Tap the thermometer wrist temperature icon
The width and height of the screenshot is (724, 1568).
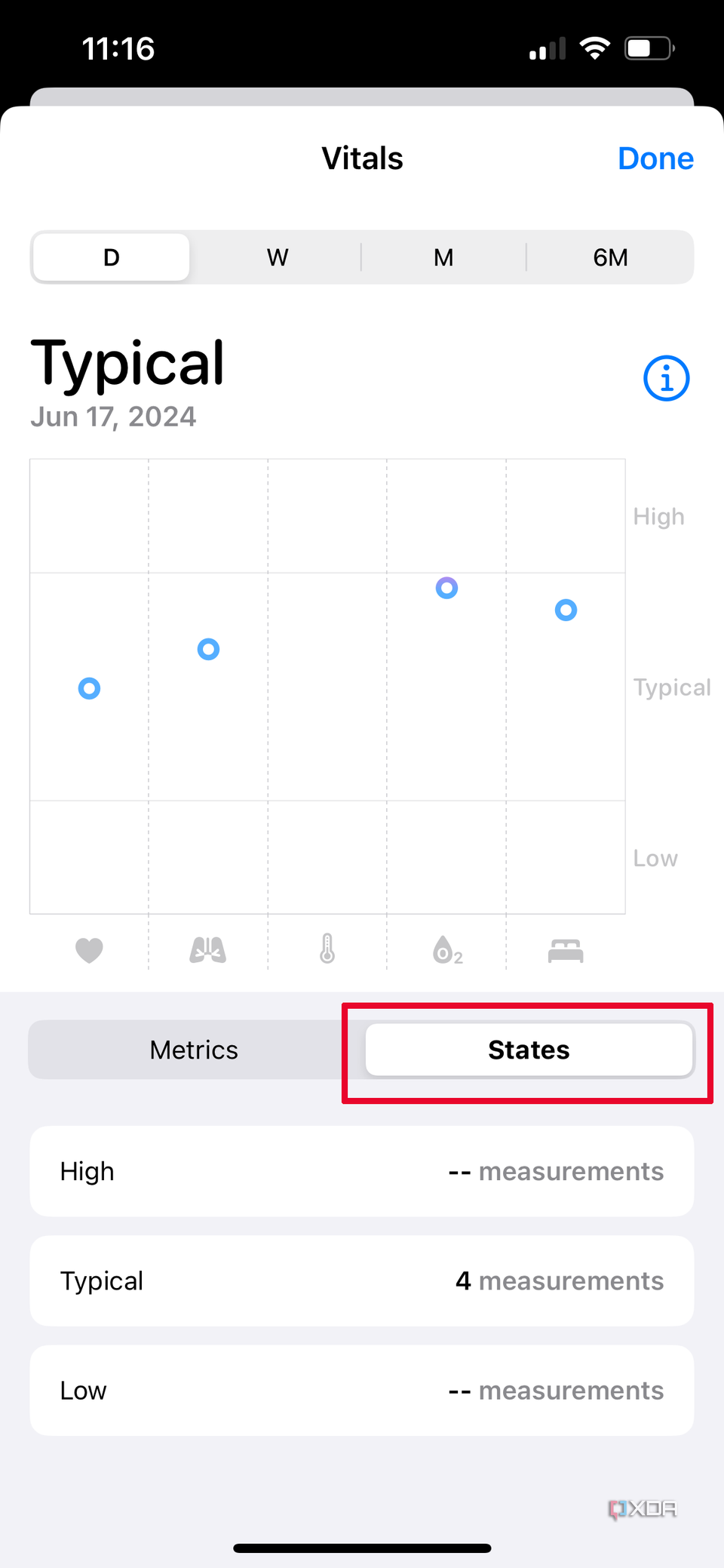click(327, 950)
